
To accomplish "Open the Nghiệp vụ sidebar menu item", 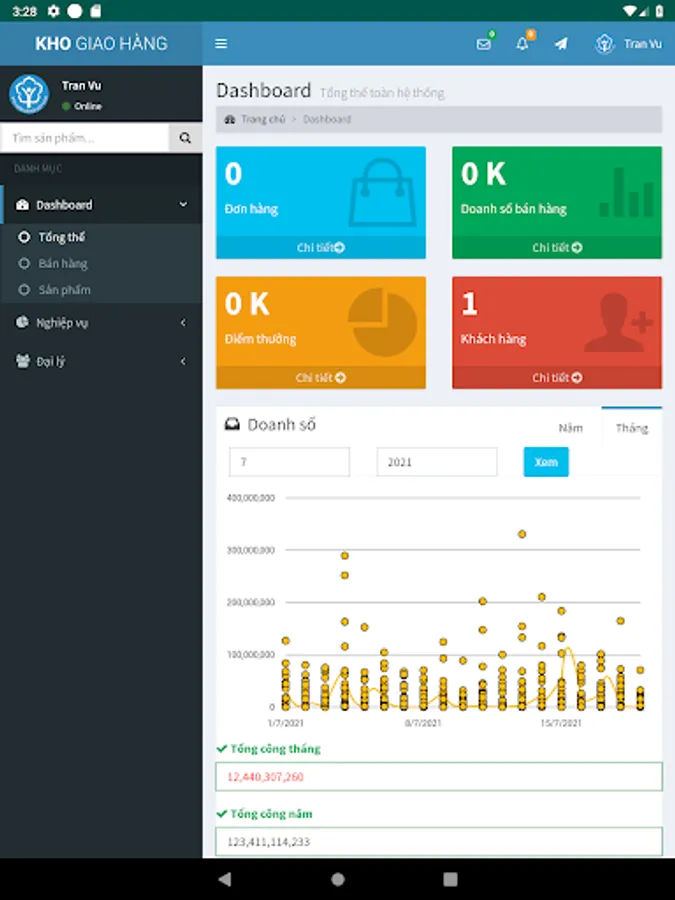I will [x=101, y=323].
